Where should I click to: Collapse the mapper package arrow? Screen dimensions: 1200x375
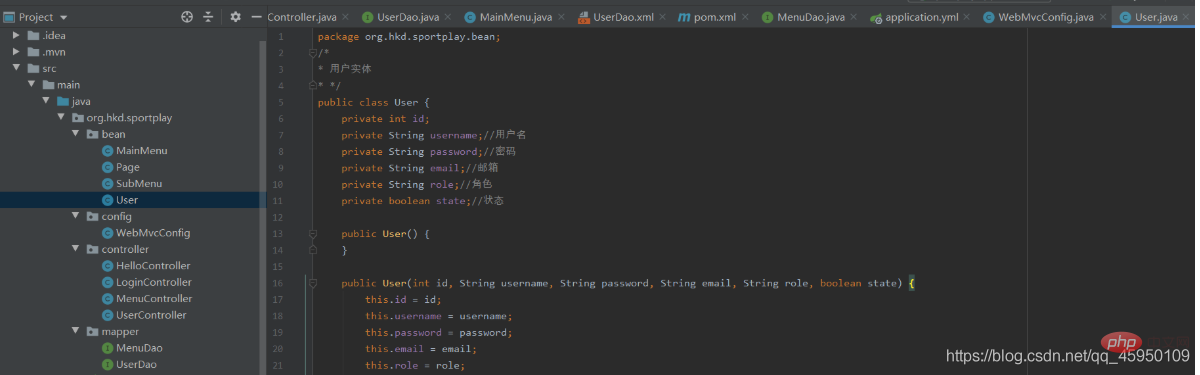[75, 331]
